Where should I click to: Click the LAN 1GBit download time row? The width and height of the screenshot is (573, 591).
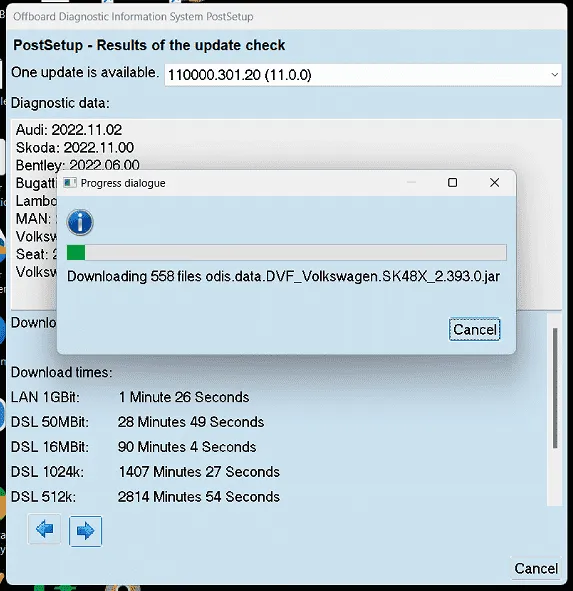point(130,397)
